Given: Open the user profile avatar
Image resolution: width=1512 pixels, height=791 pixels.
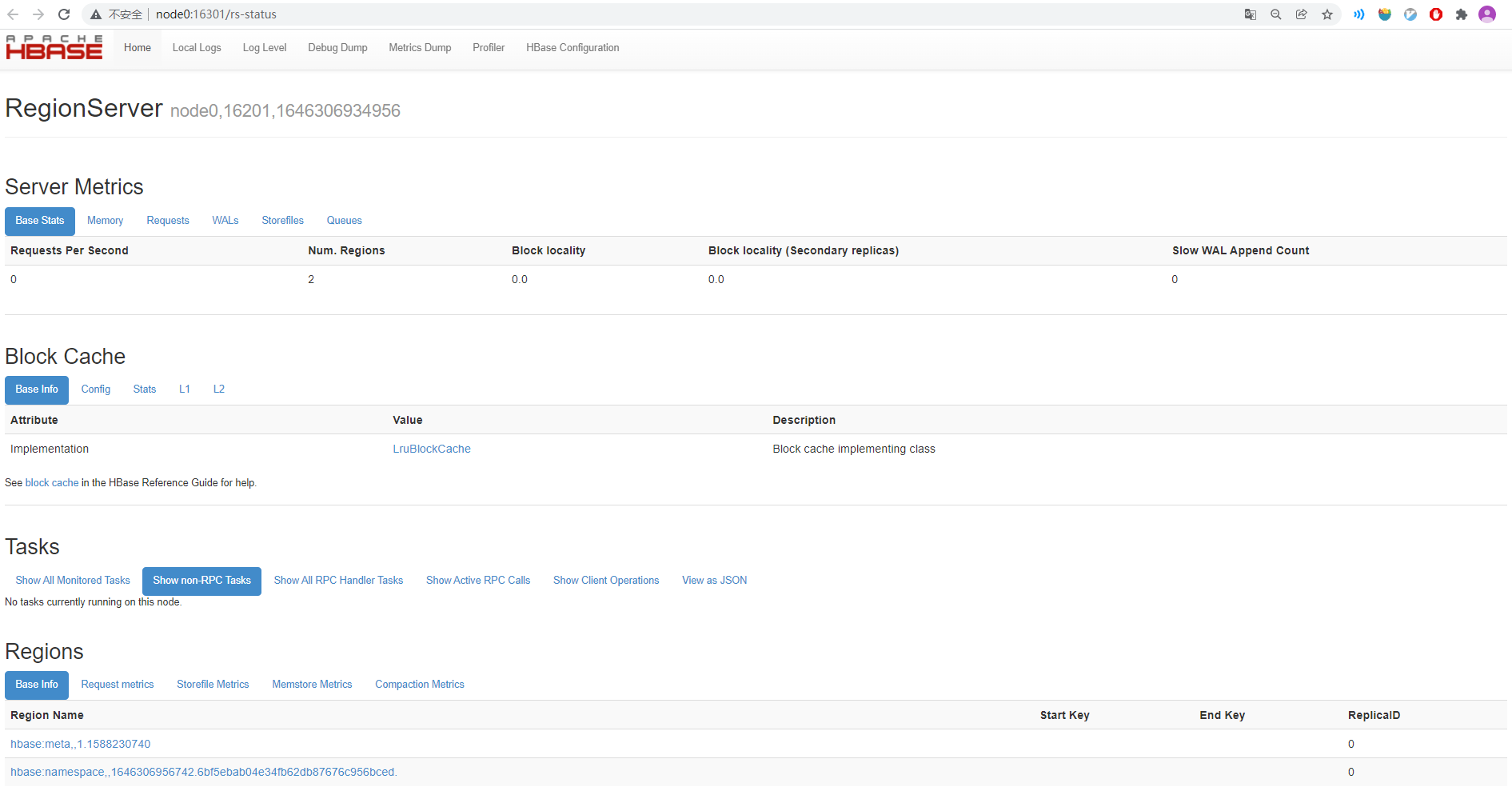Looking at the screenshot, I should click(x=1487, y=14).
